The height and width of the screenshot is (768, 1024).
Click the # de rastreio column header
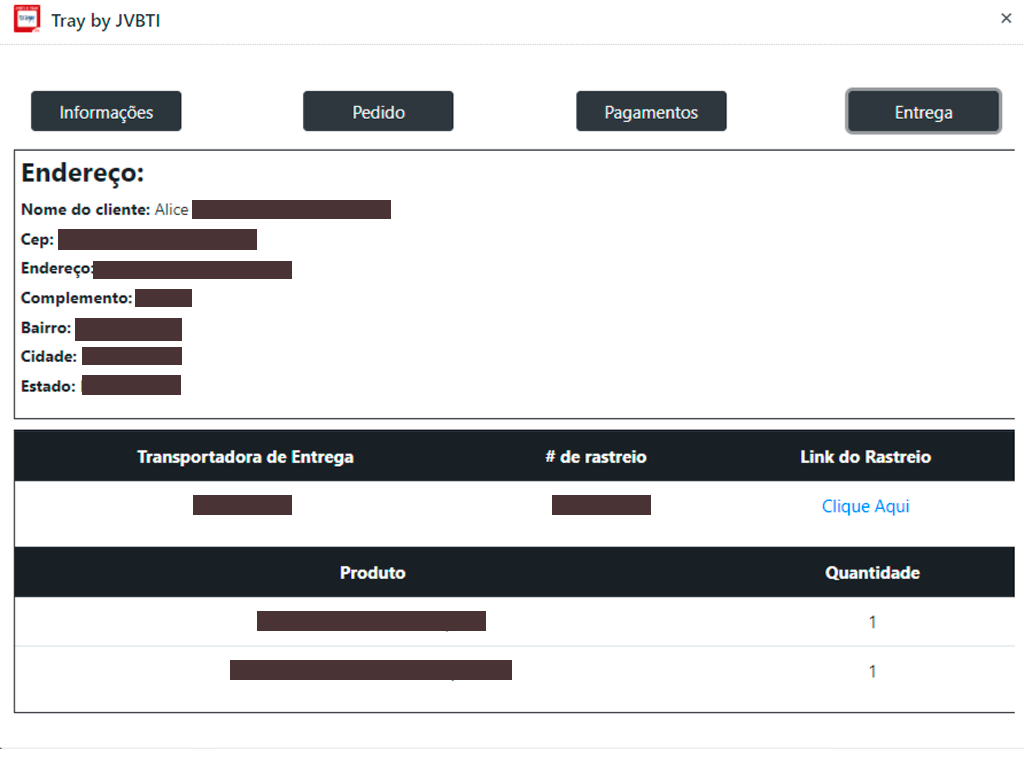coord(596,457)
